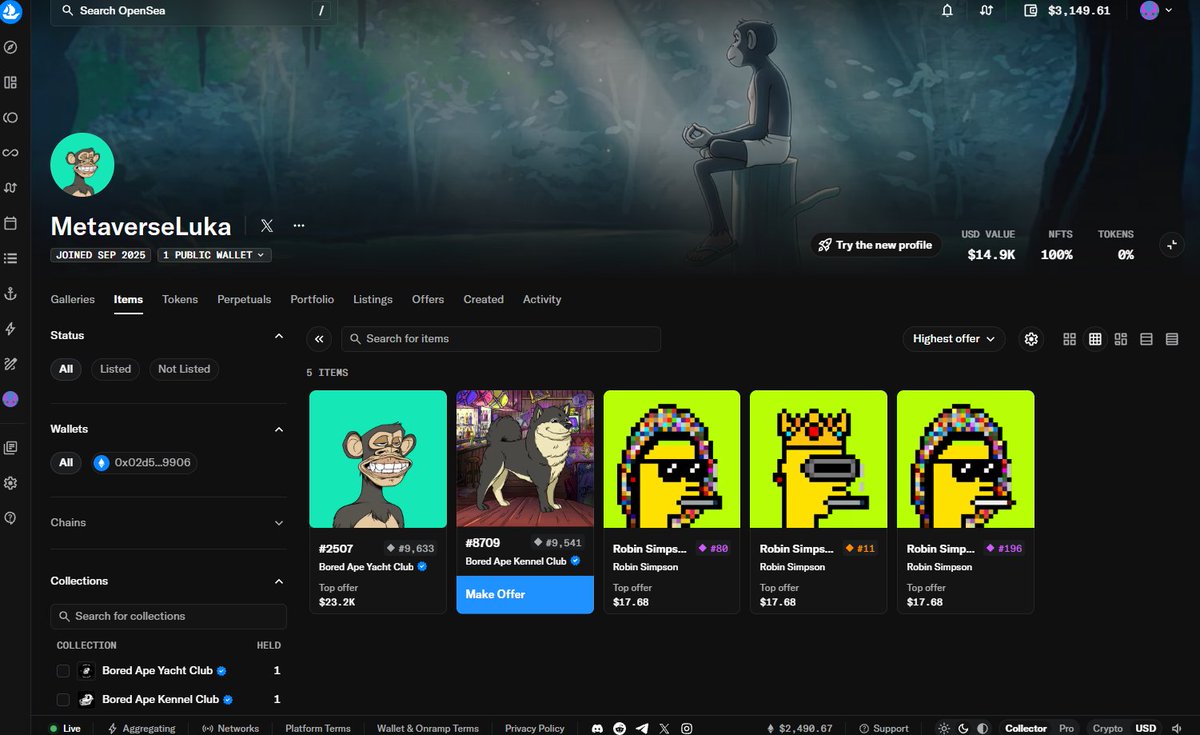Click the wallet balance $3,149.61
This screenshot has height=735, width=1200.
pyautogui.click(x=1067, y=11)
